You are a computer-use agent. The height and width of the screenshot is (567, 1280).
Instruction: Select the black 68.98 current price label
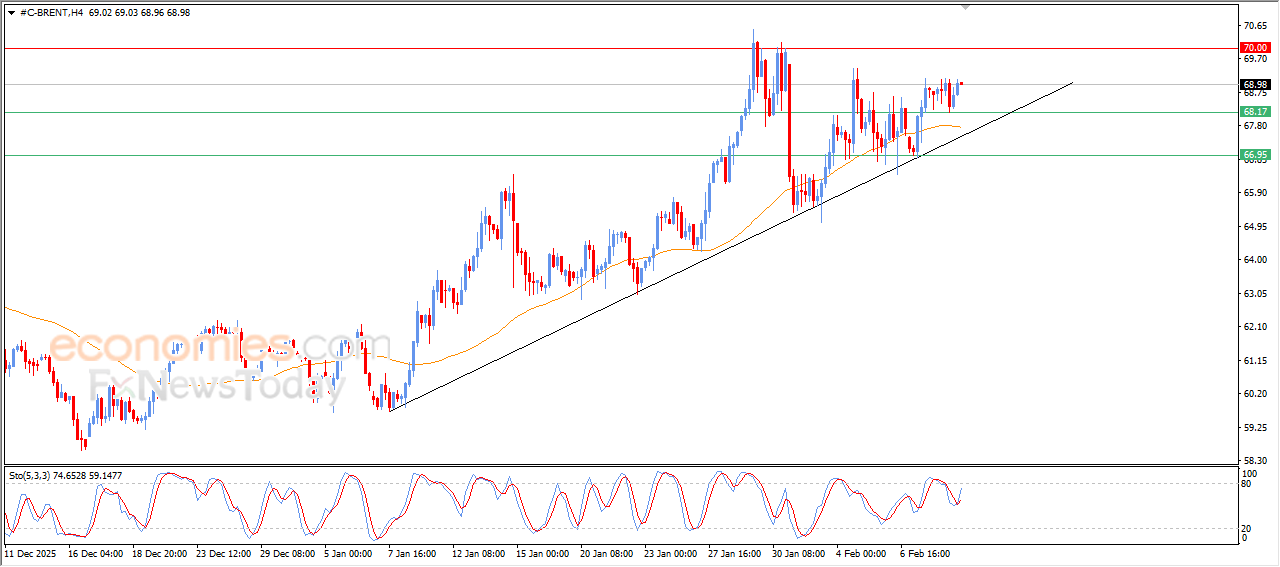click(x=1254, y=85)
